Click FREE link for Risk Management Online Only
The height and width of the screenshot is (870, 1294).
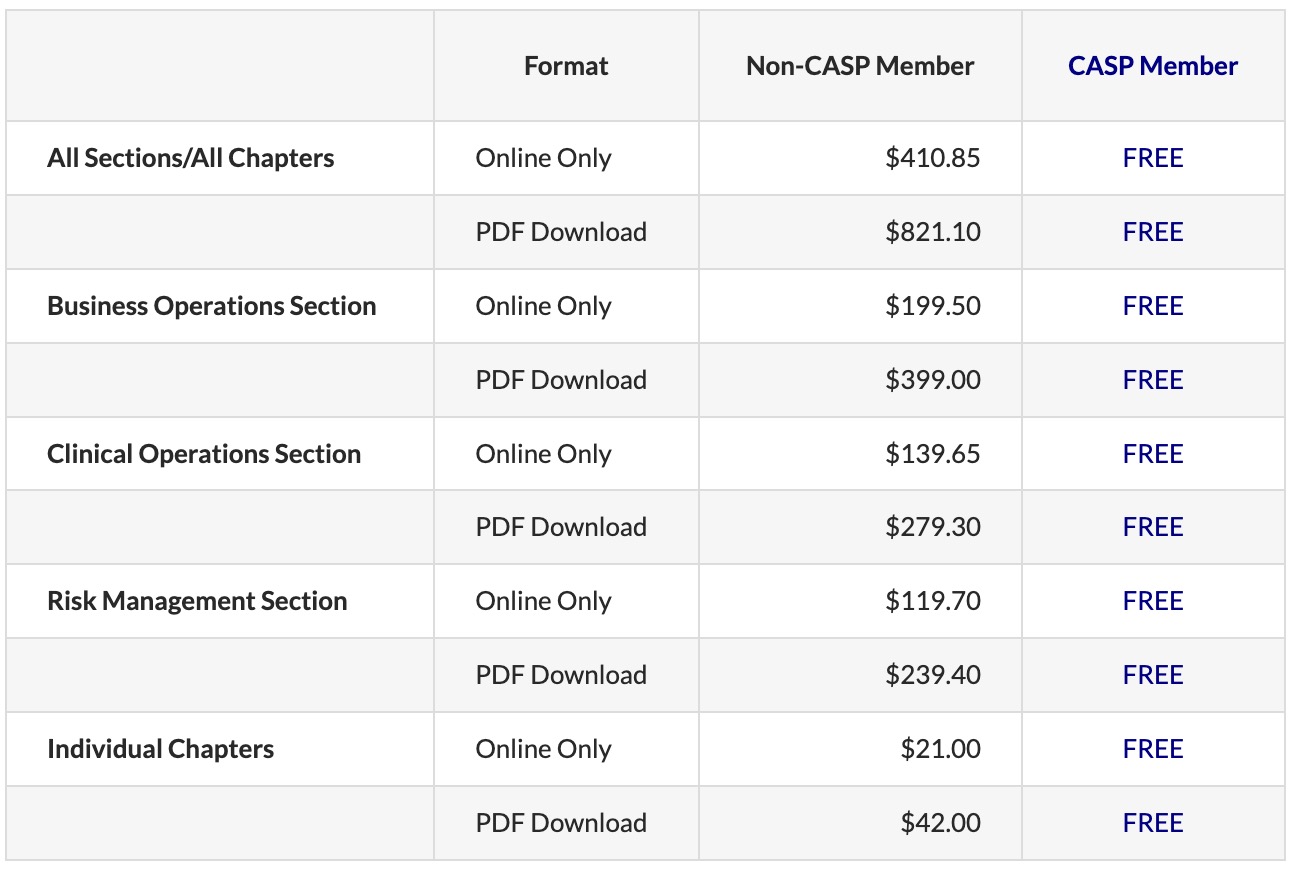tap(1153, 601)
